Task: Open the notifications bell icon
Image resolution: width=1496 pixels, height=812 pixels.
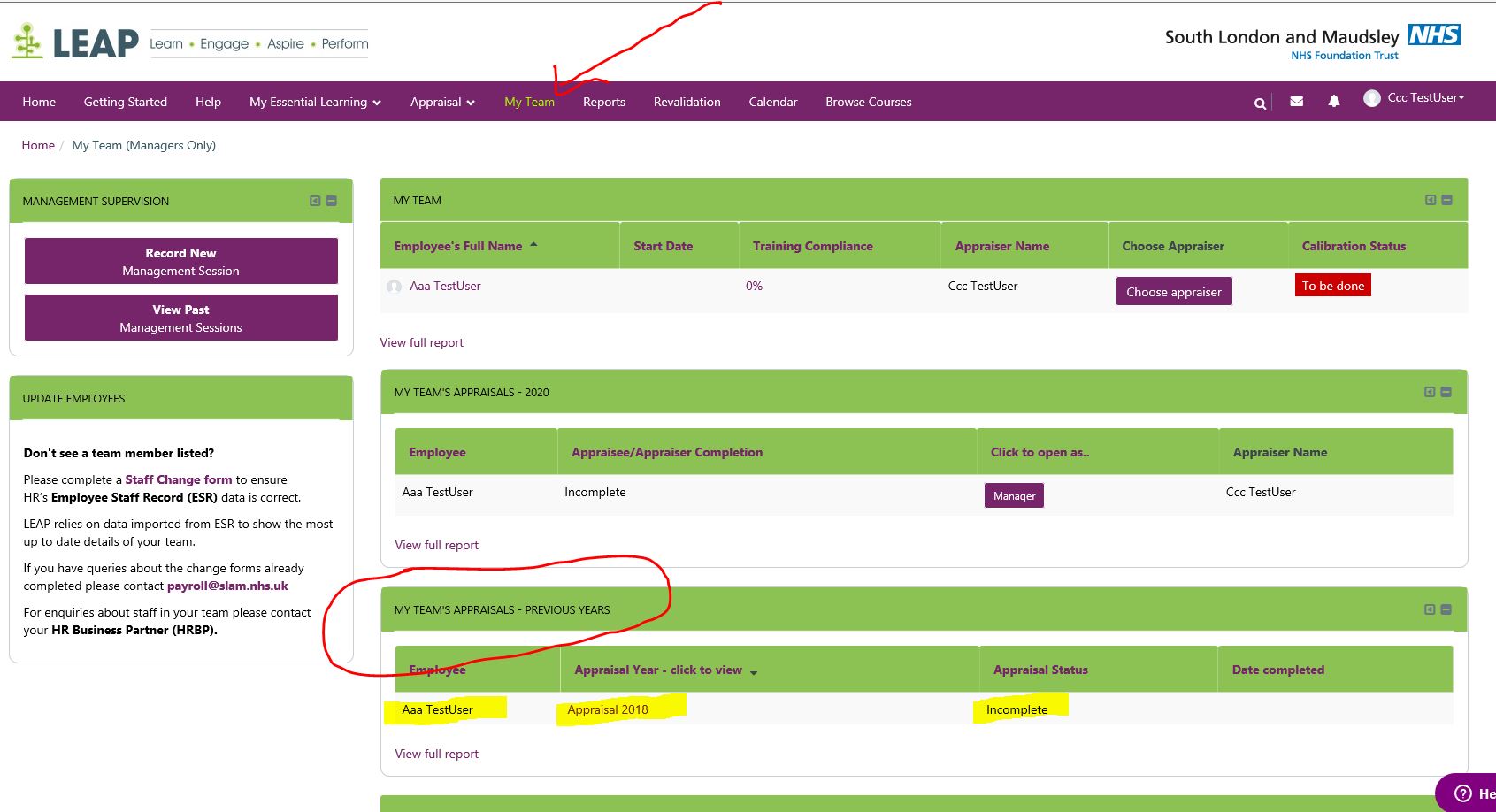Action: point(1333,102)
